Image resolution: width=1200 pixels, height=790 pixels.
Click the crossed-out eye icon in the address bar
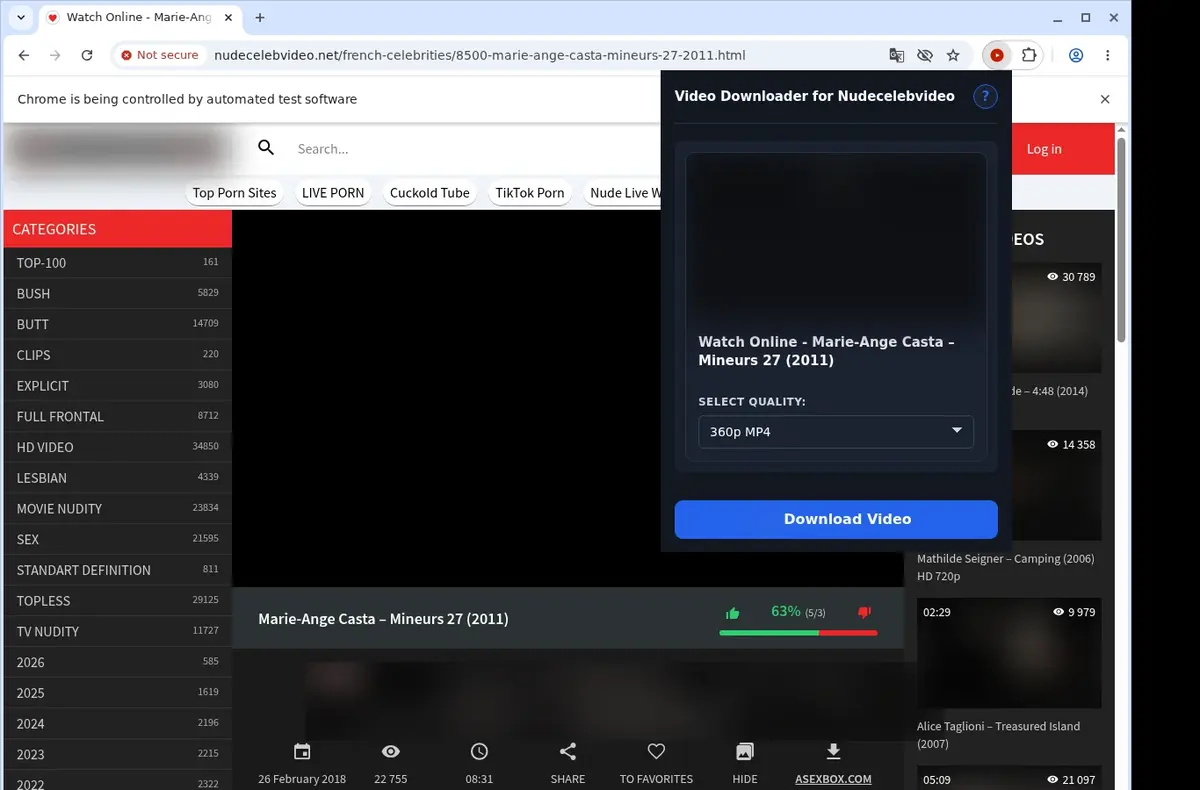coord(925,56)
